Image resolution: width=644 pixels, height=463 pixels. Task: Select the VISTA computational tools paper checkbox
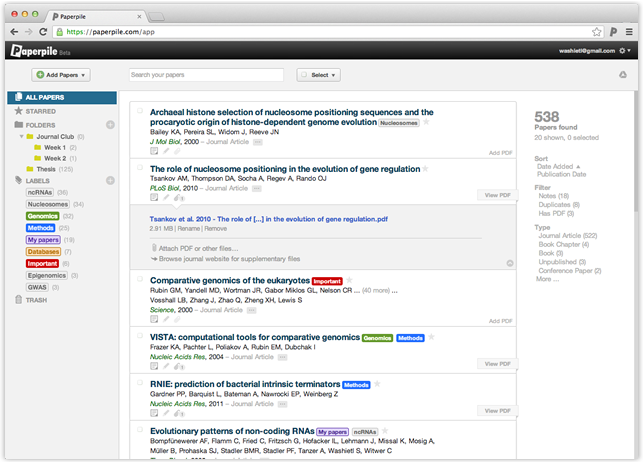pos(140,339)
